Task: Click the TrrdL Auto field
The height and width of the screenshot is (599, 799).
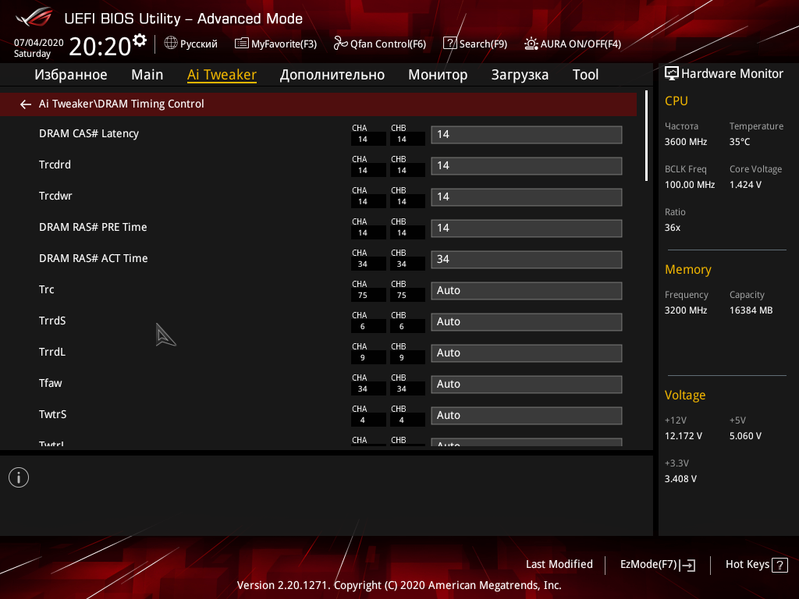Action: coord(526,353)
